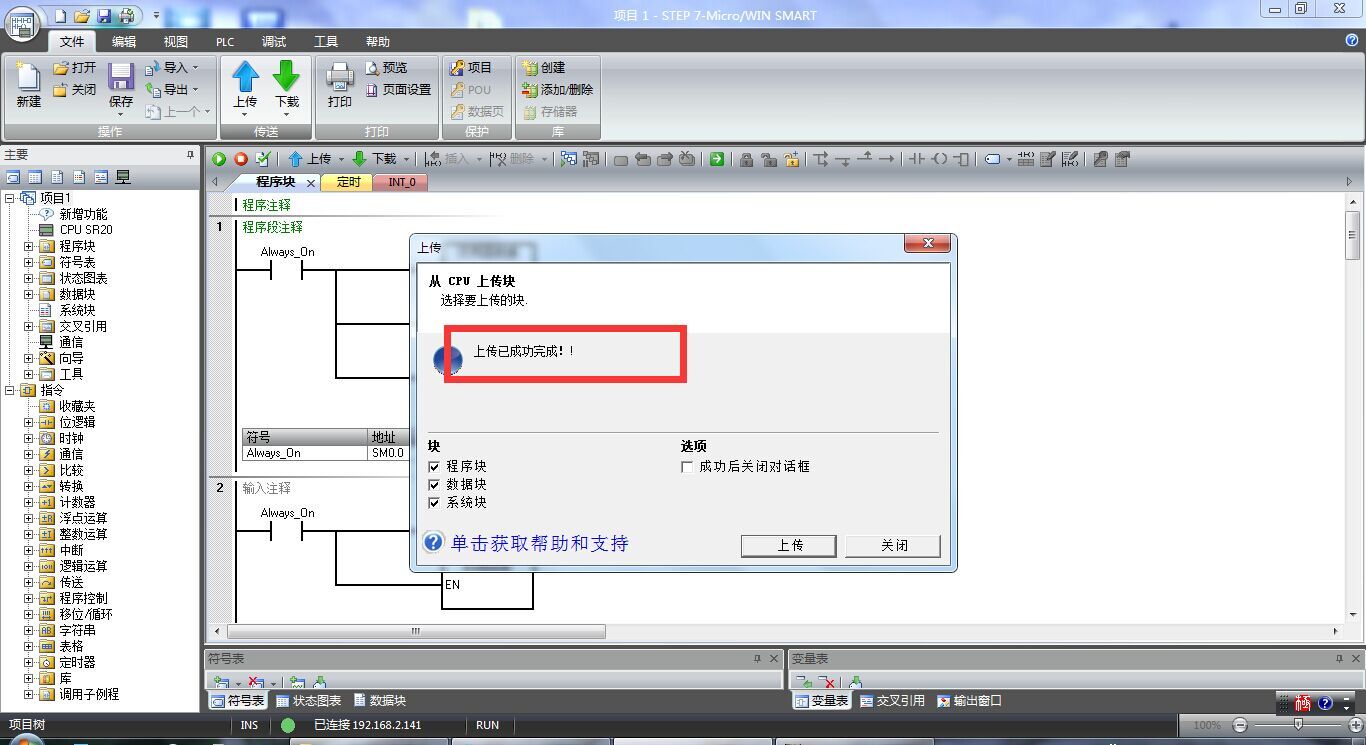Insert a box instruction icon
The width and height of the screenshot is (1366, 745).
(x=962, y=159)
